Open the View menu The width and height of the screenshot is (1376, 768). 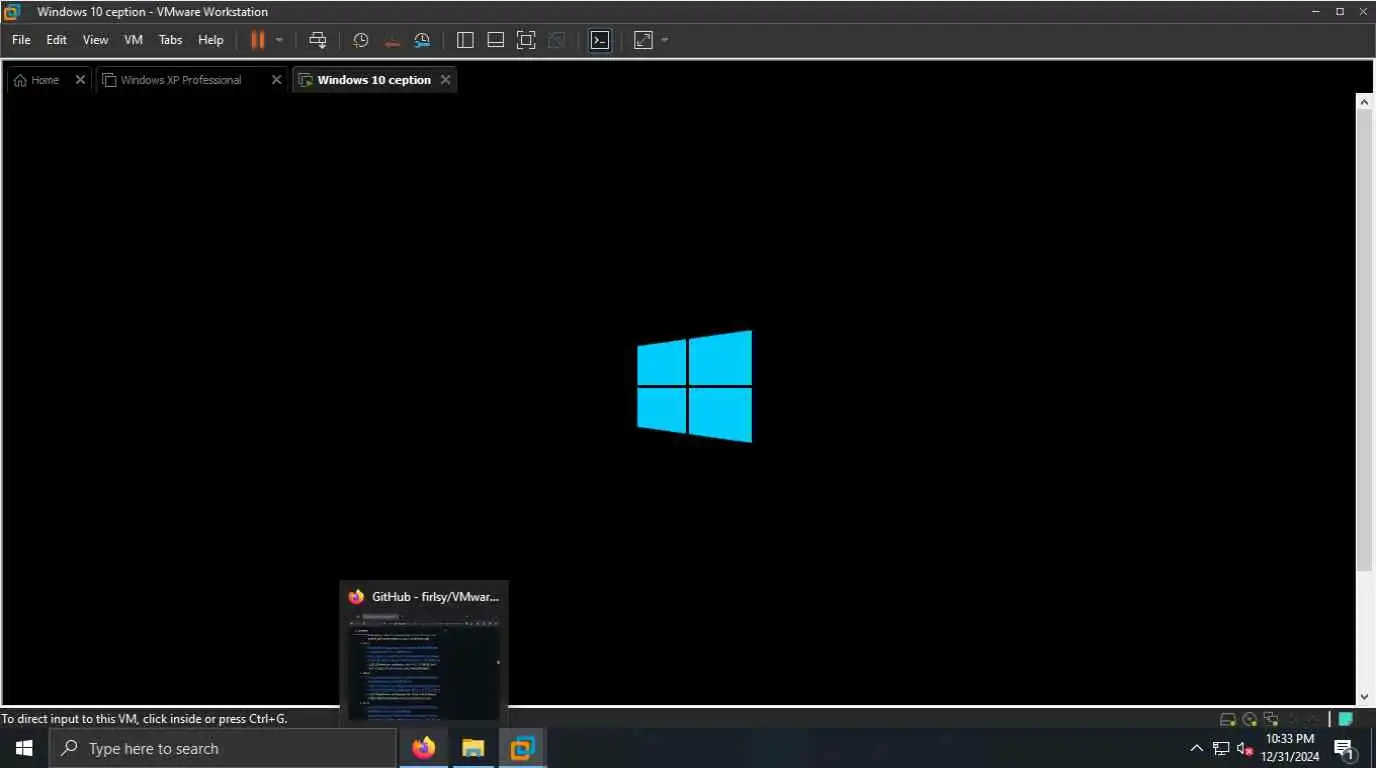coord(95,40)
